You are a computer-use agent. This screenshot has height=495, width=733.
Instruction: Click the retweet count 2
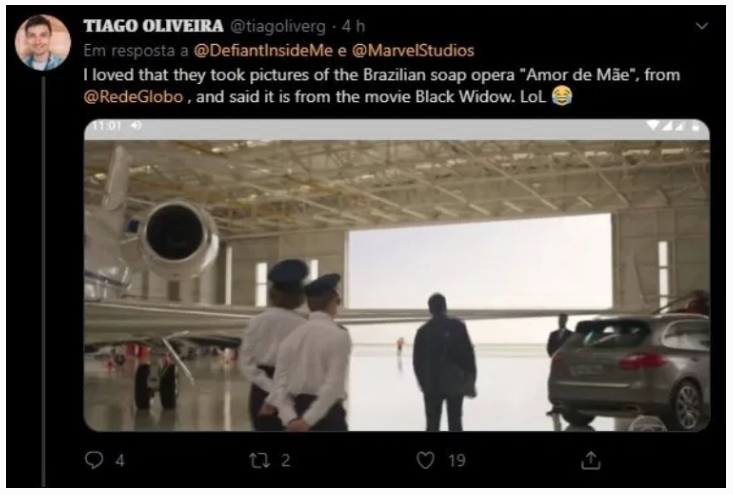pyautogui.click(x=286, y=461)
